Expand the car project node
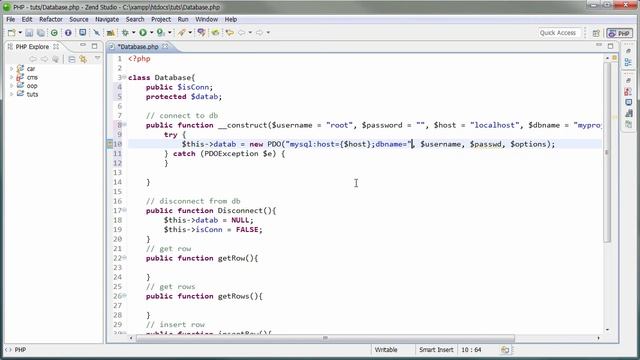640x360 pixels. tap(11, 69)
